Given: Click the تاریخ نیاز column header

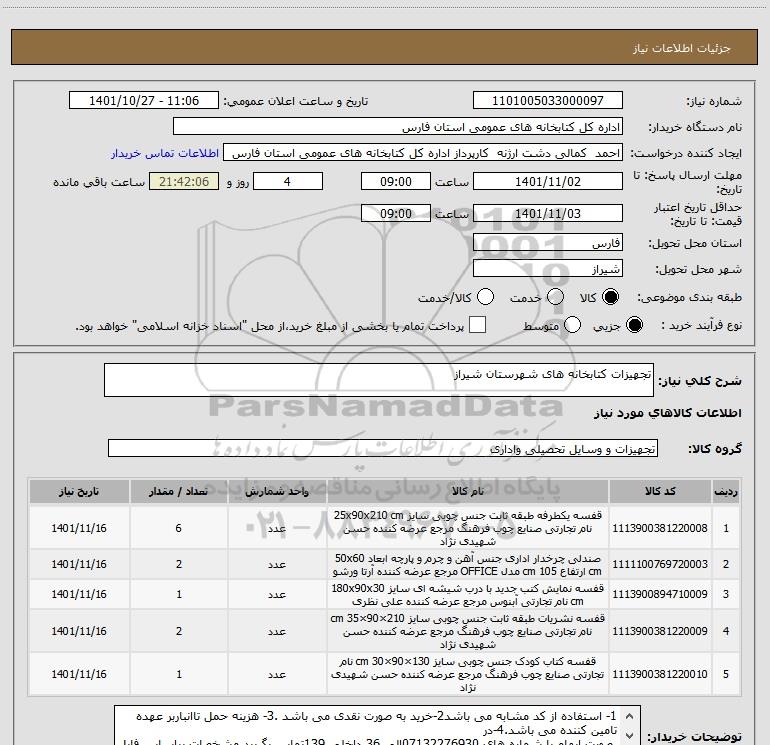Looking at the screenshot, I should [x=79, y=492].
